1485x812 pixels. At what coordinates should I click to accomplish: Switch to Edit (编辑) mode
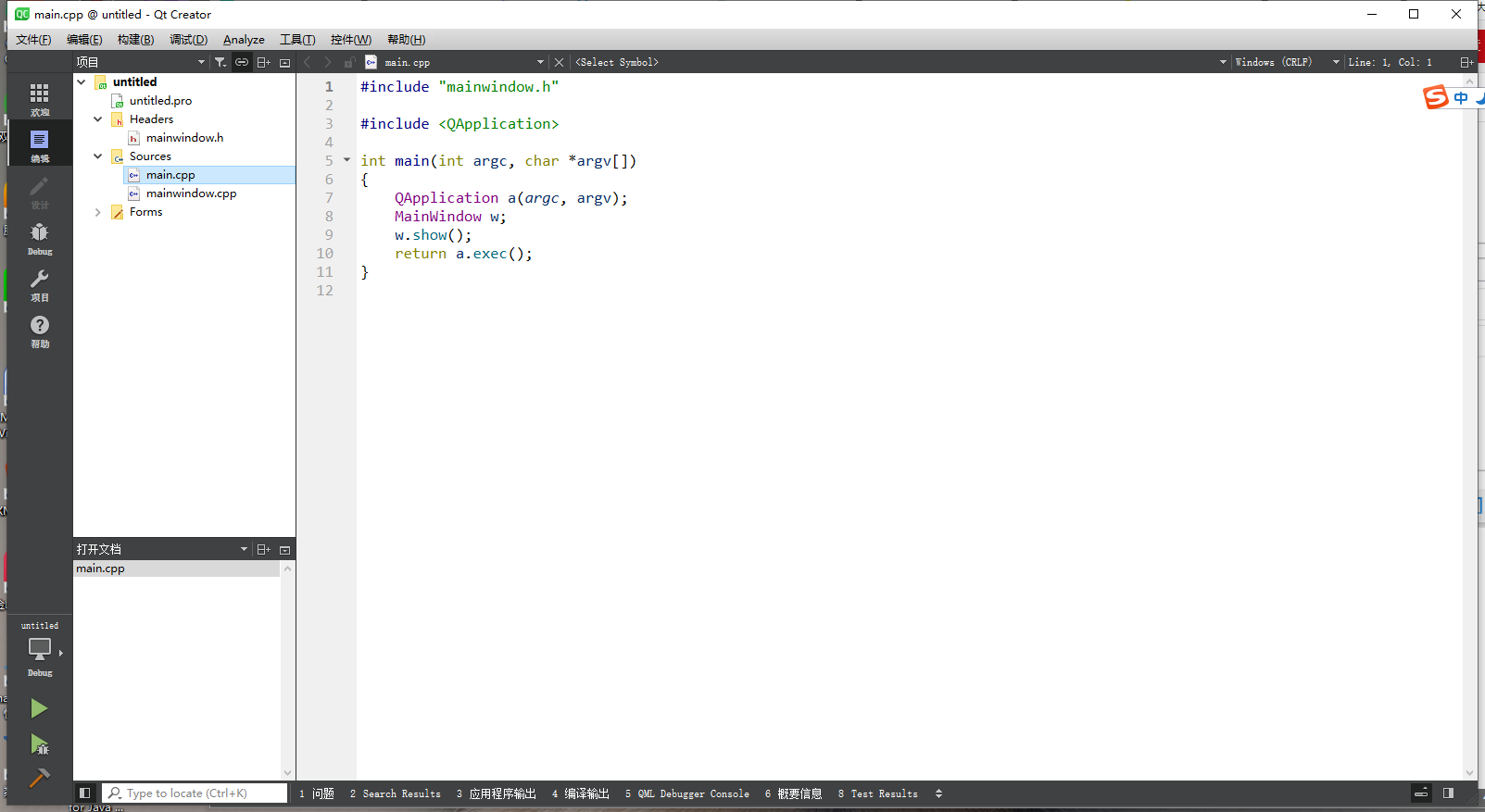click(x=39, y=145)
